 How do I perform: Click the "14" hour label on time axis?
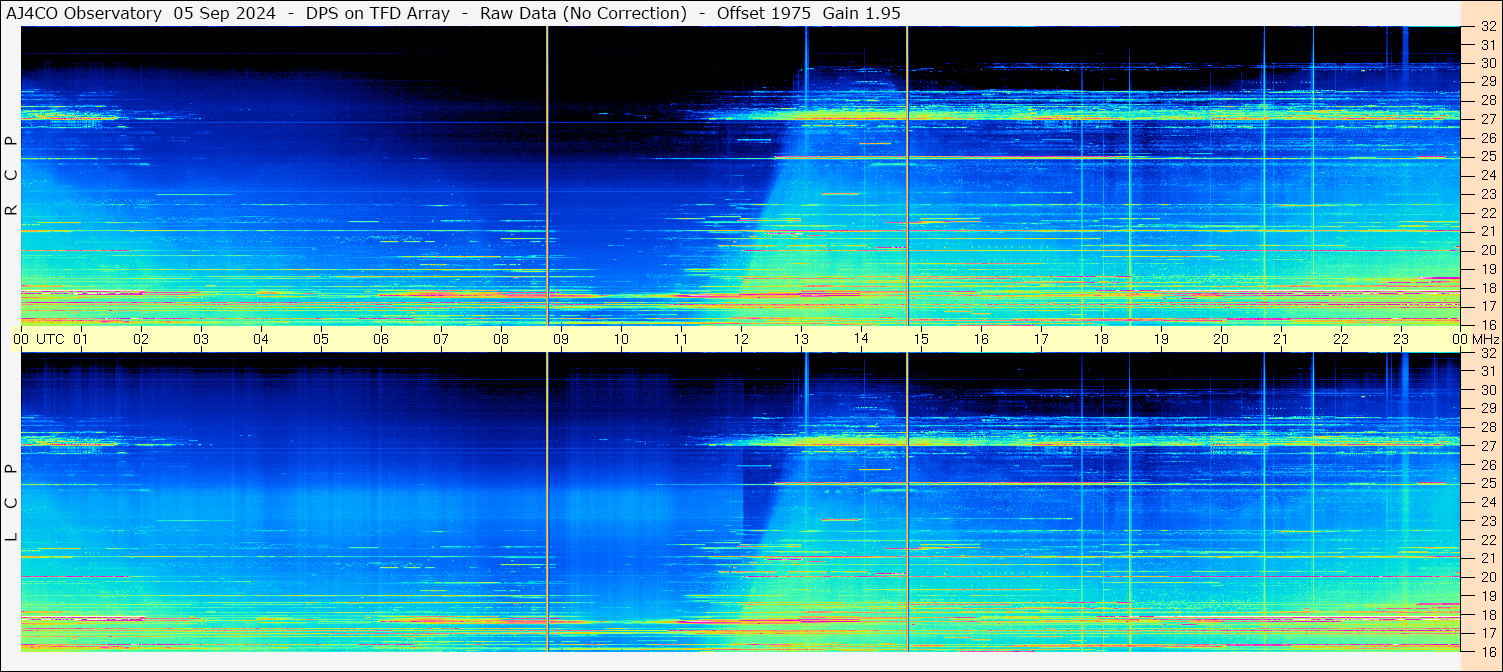point(861,338)
